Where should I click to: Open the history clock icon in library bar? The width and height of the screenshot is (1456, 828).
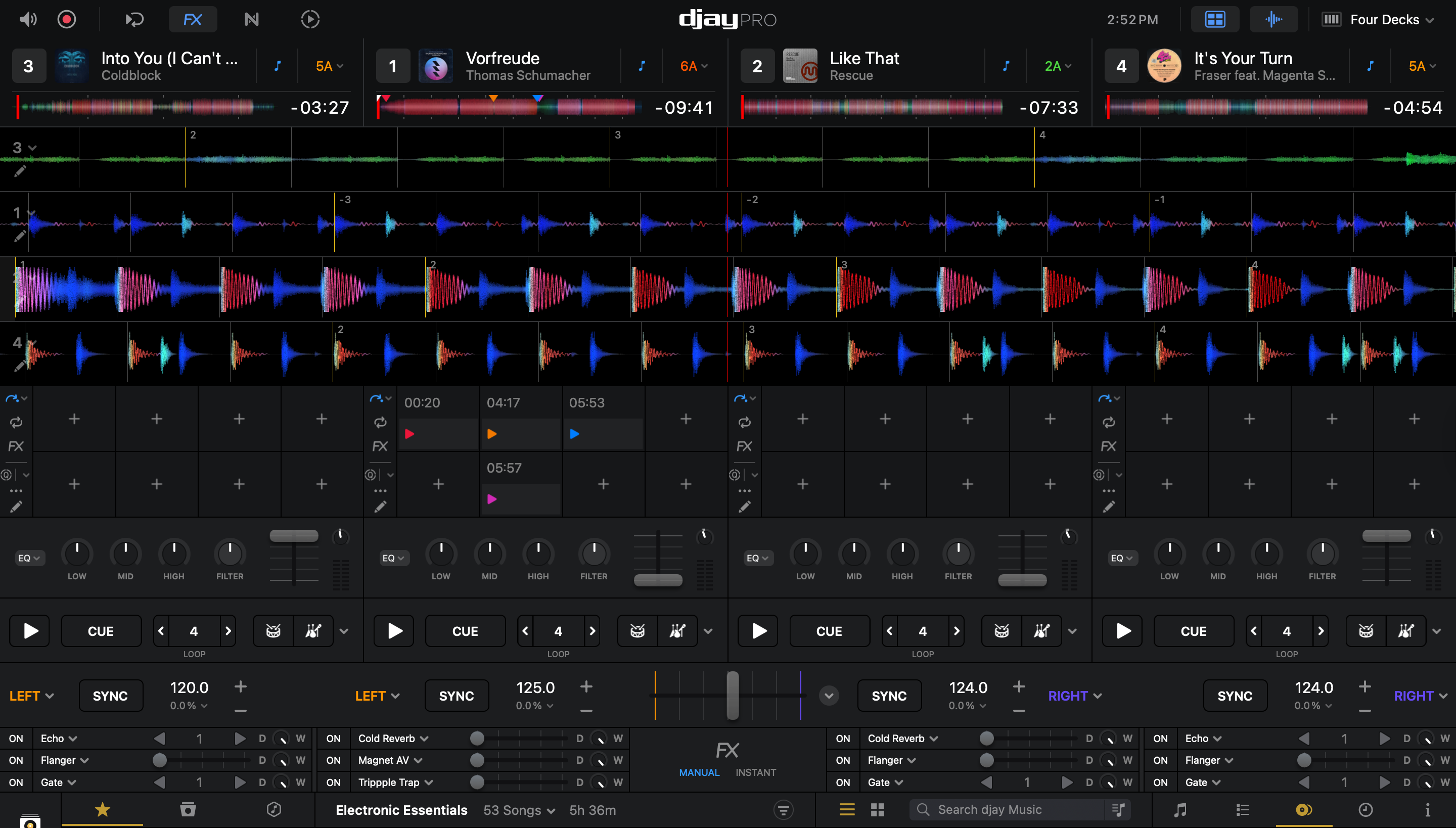[1366, 809]
